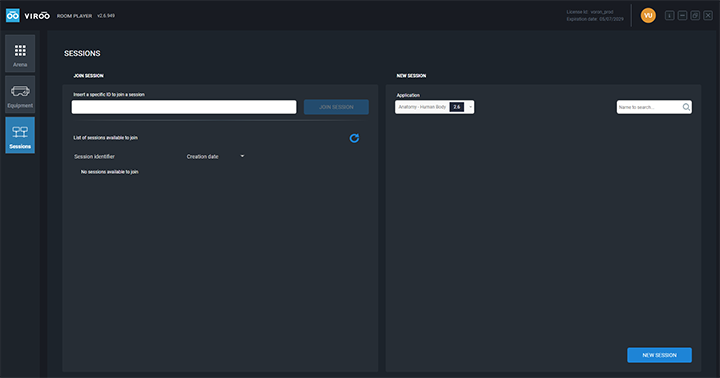Open the Equipment section in sidebar
Viewport: 720px width, 378px height.
[20, 94]
